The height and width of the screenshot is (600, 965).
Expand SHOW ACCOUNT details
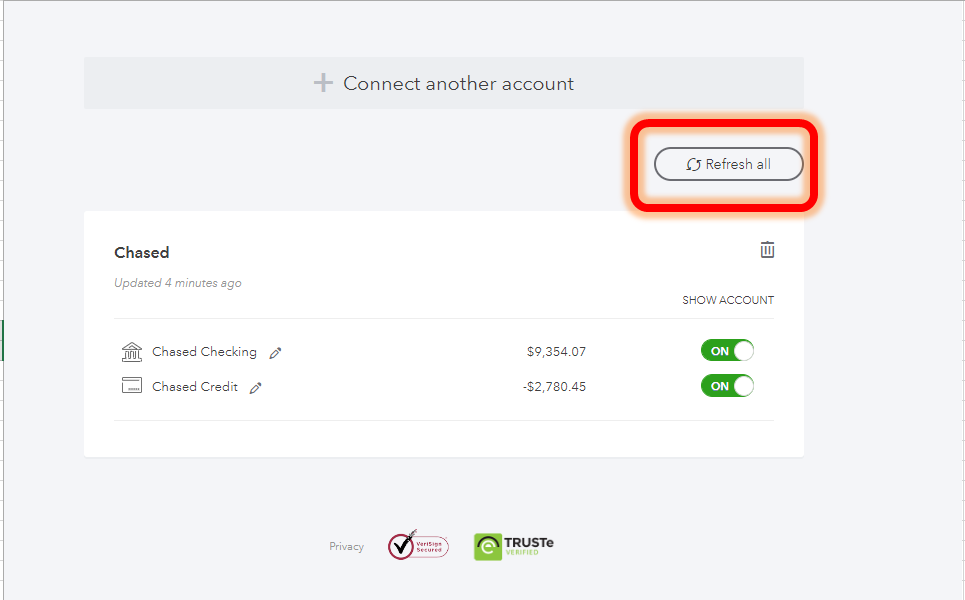728,300
